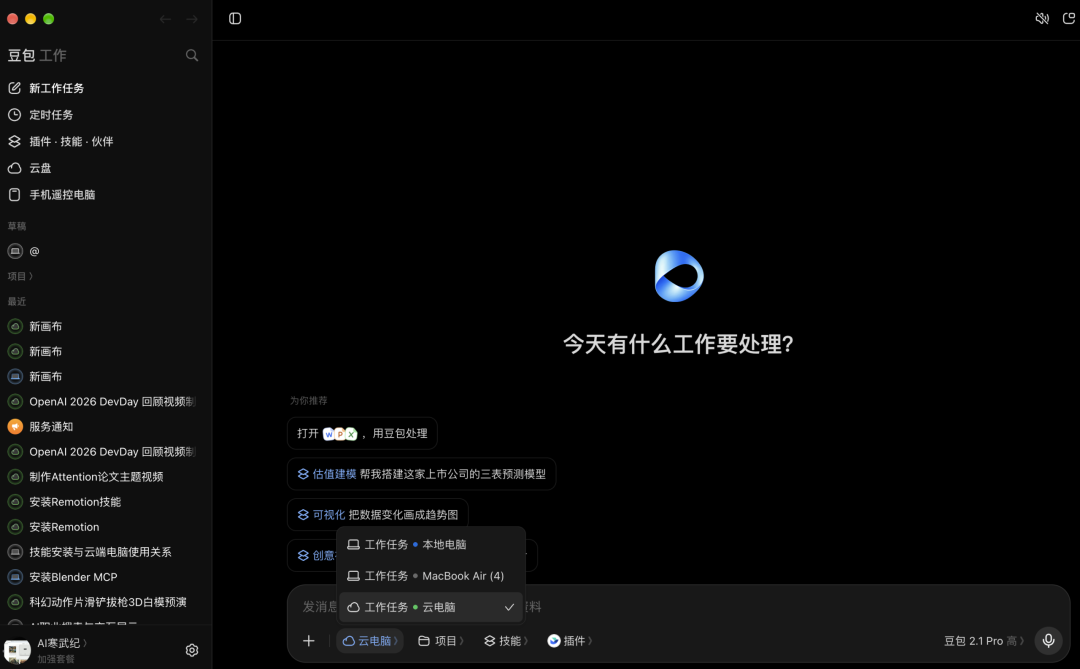1080x669 pixels.
Task: Open the @ draft item
Action: pos(105,251)
